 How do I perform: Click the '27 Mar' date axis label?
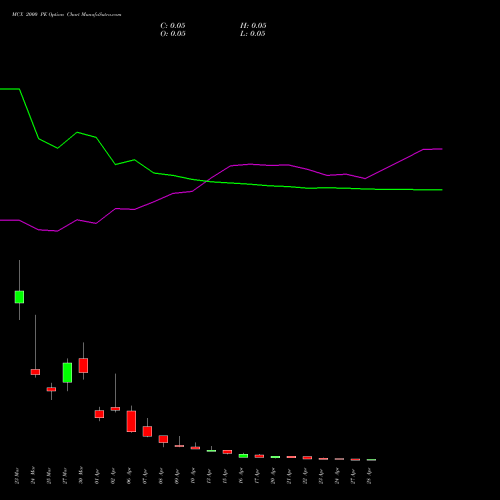pos(65,476)
